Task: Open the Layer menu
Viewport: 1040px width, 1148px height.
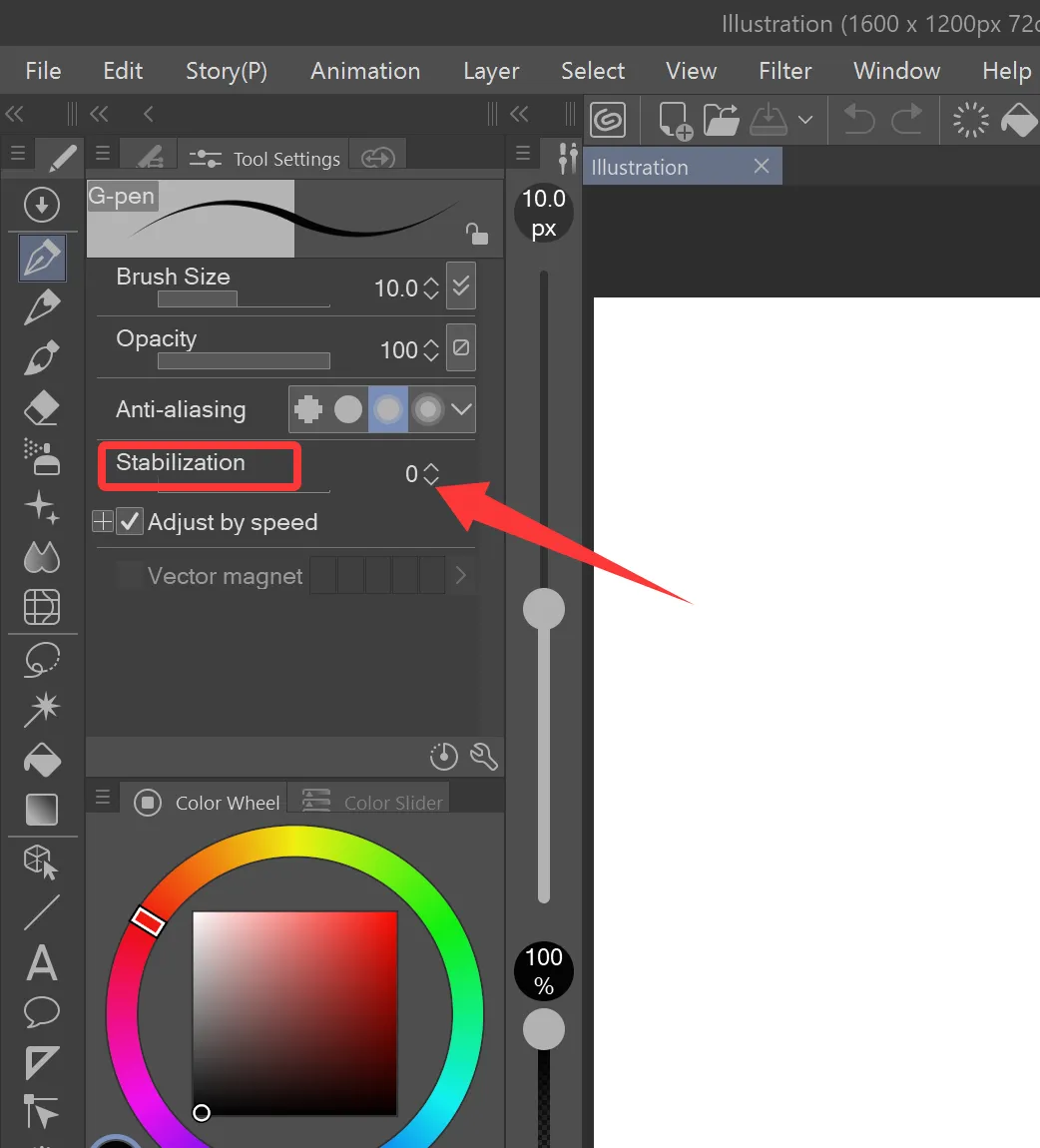Action: 491,71
